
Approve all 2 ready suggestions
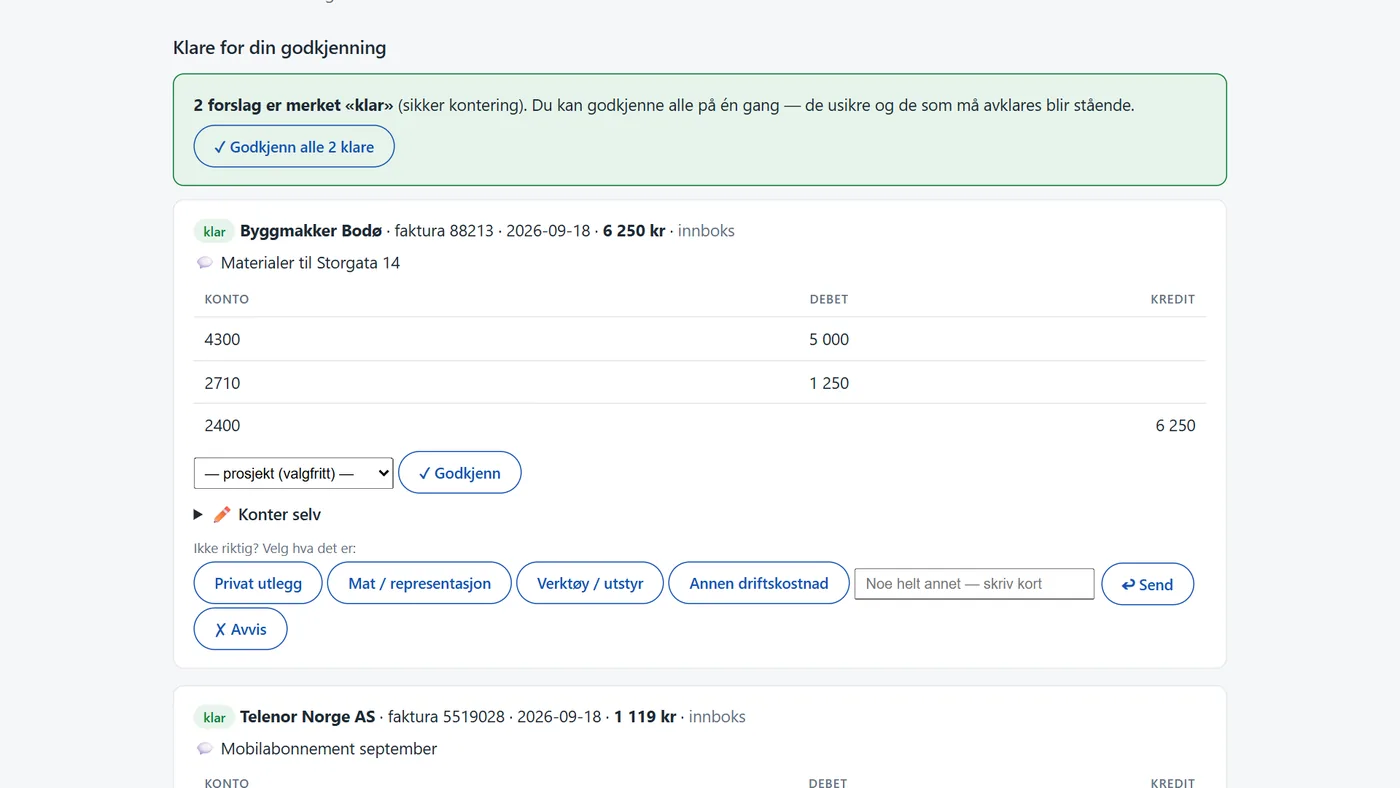294,147
